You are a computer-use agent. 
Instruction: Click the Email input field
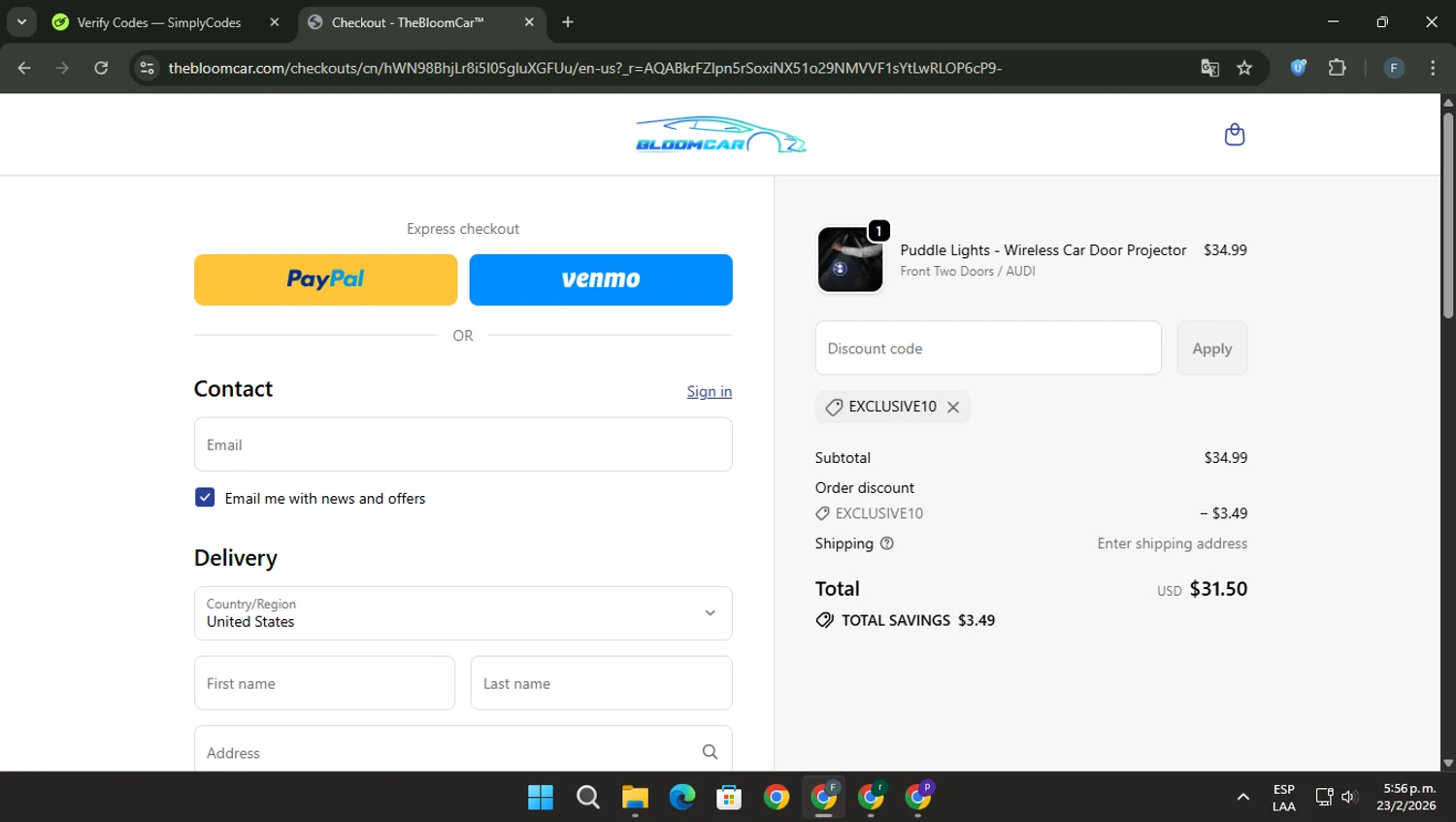pos(463,444)
